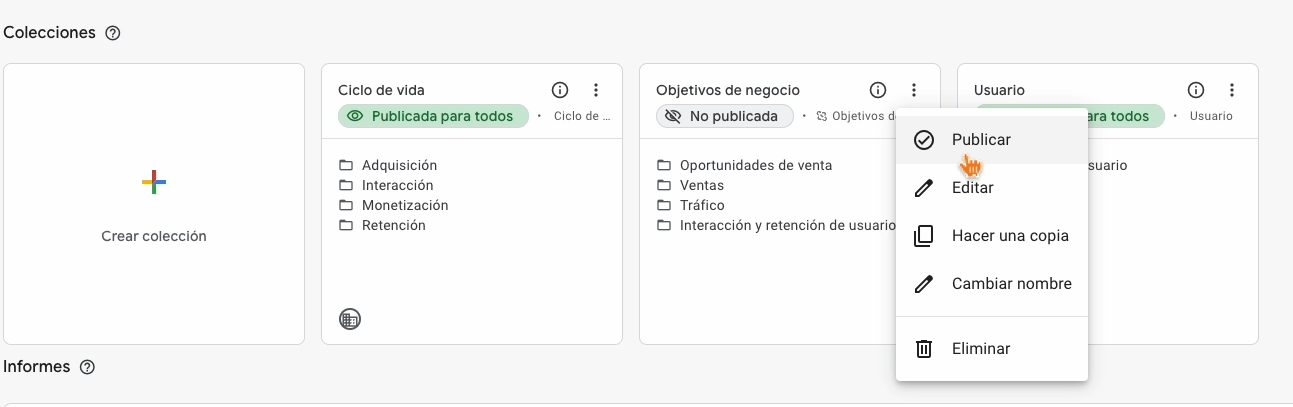This screenshot has width=1293, height=407.
Task: Click the grid icon on Ciclo de vida card
Action: tap(349, 320)
